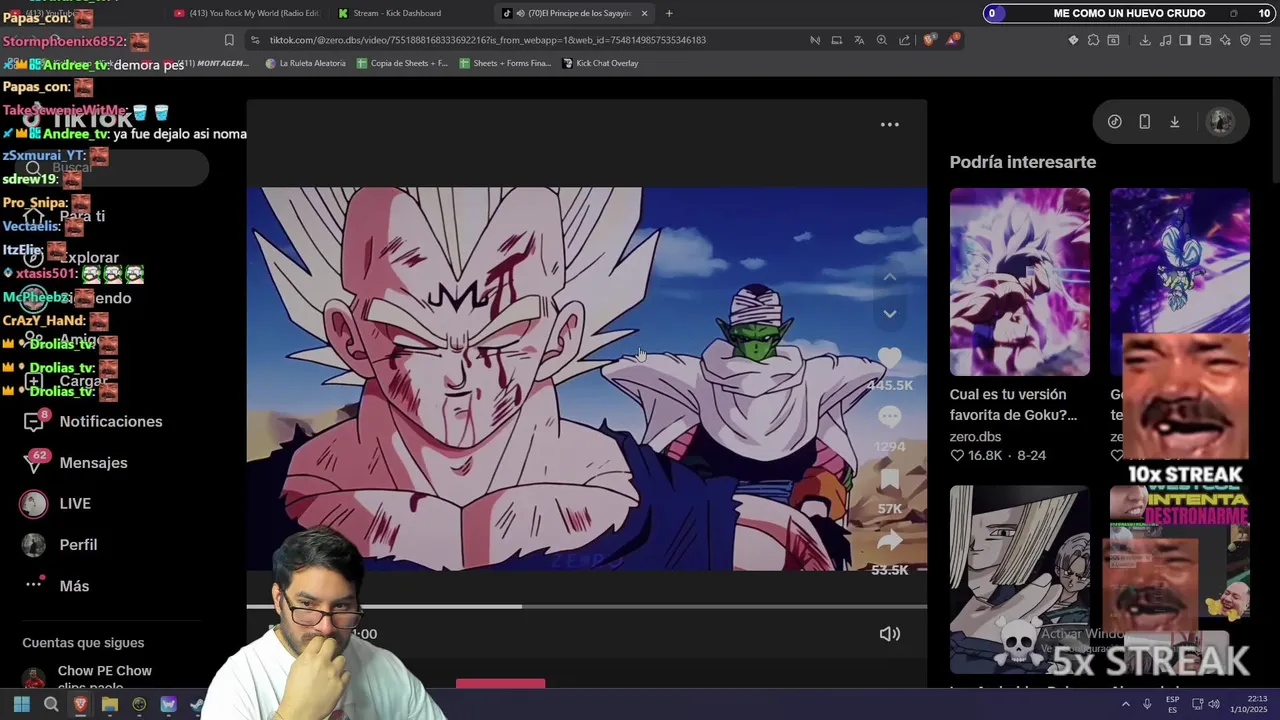1280x720 pixels.
Task: Close the TikTok browser tab
Action: click(644, 13)
